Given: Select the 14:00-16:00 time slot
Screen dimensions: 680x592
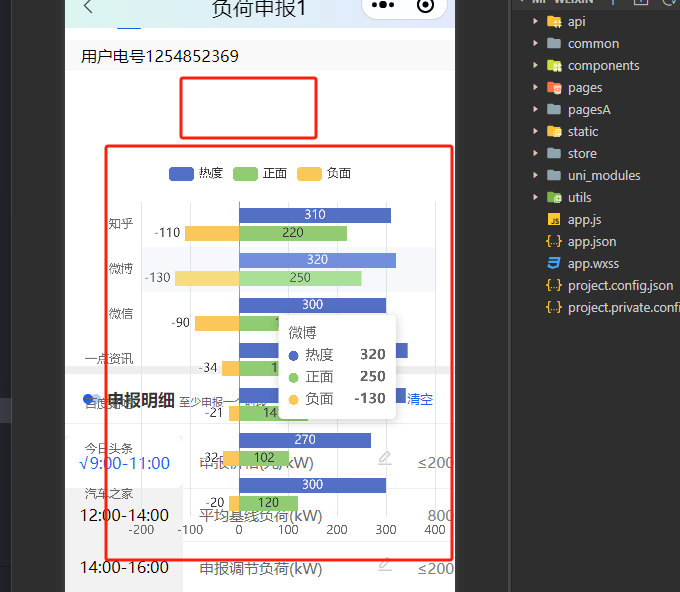Looking at the screenshot, I should (x=124, y=567).
